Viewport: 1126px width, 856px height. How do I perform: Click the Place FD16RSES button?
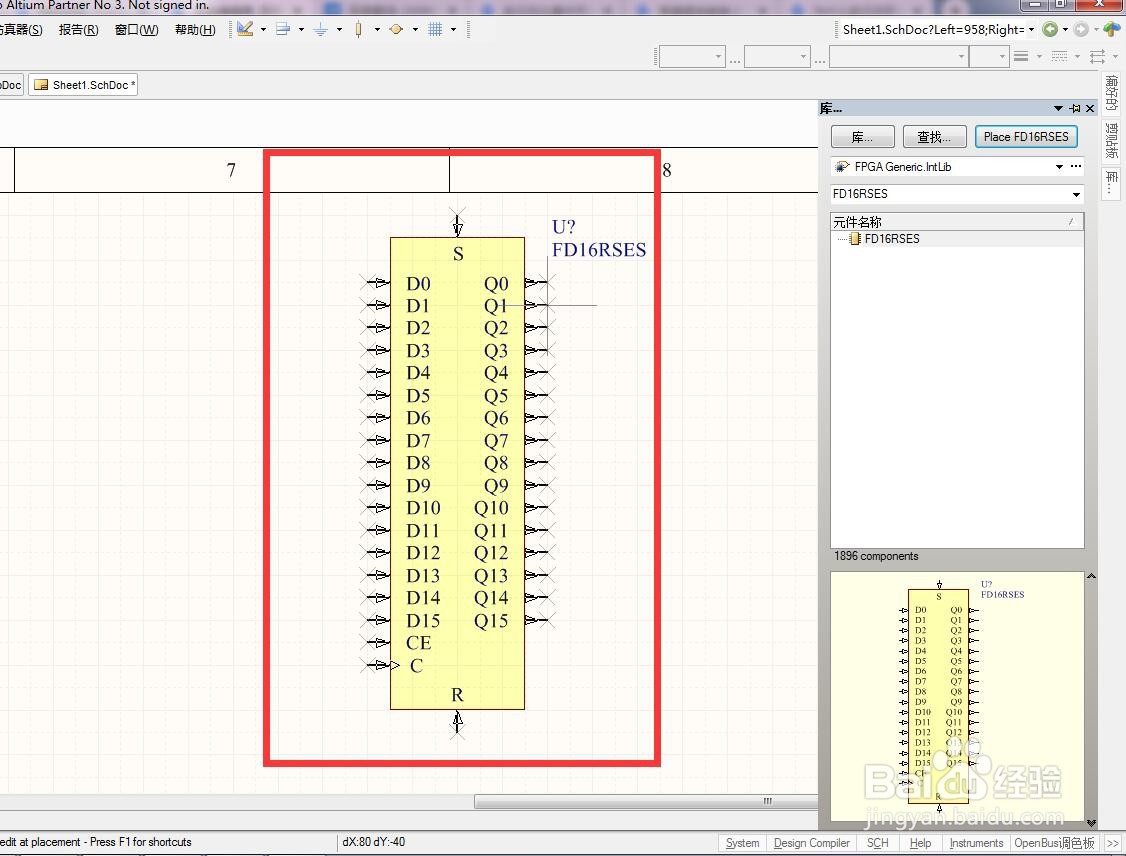click(1025, 136)
